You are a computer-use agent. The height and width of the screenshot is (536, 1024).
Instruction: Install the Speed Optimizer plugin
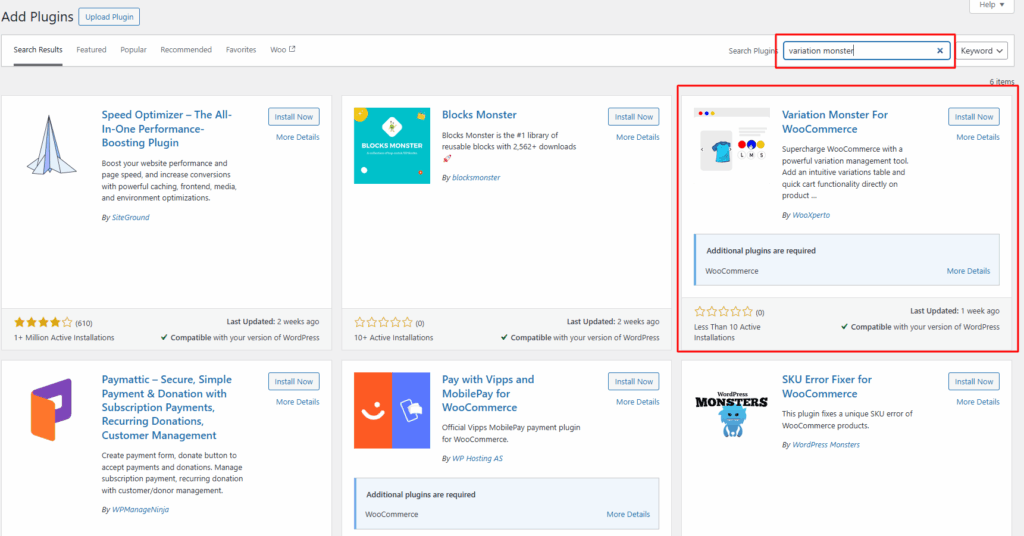point(293,117)
